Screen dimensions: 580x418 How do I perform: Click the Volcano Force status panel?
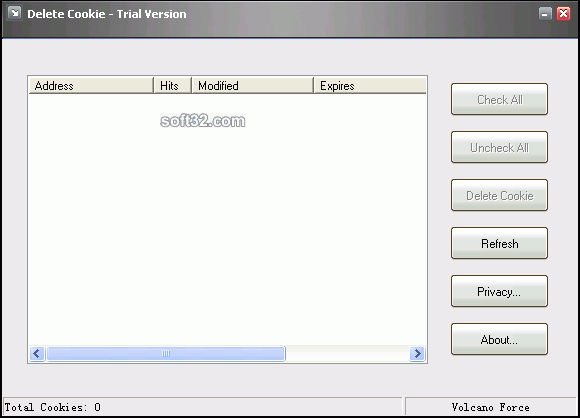point(490,407)
